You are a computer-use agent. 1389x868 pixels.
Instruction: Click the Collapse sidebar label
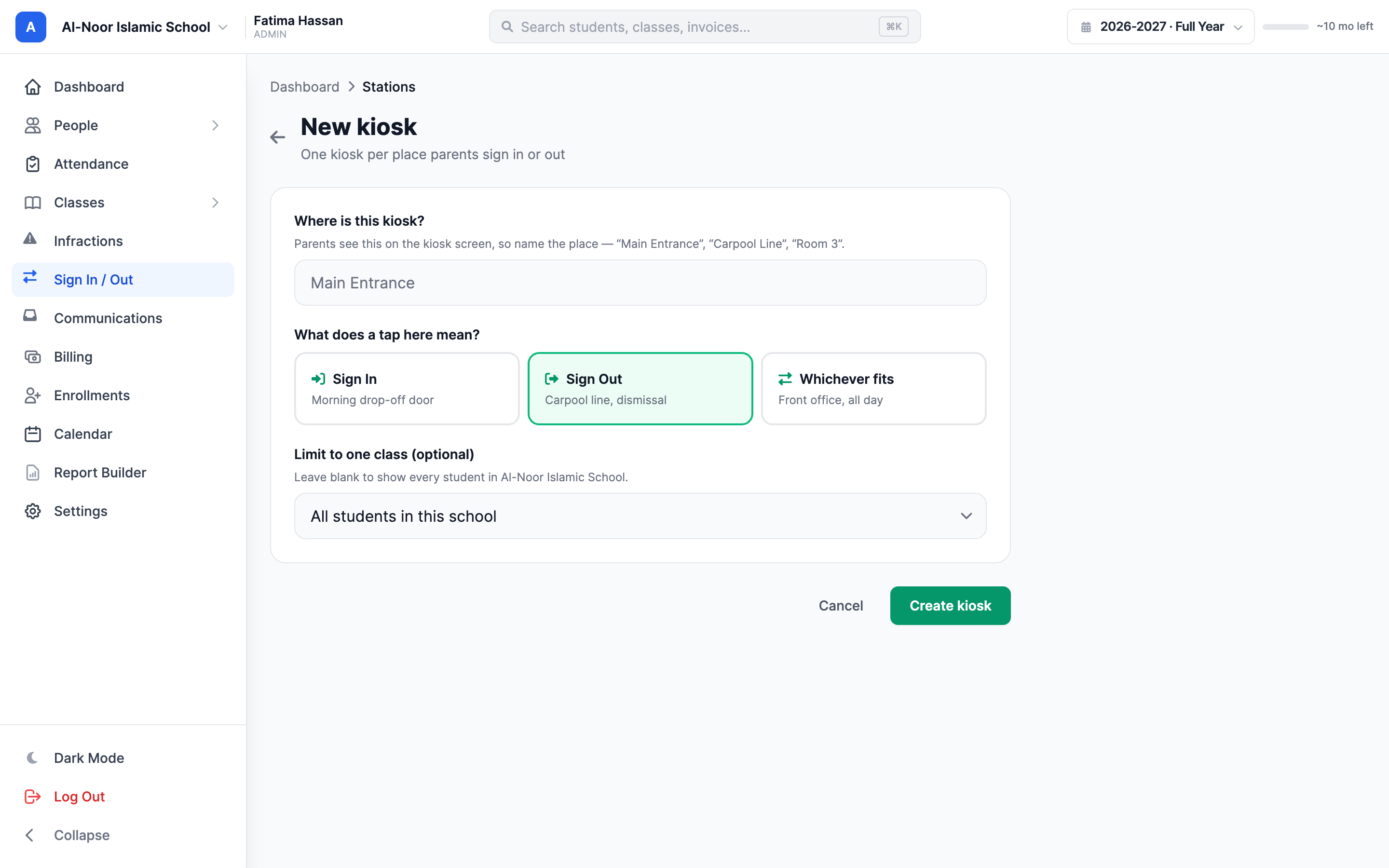pos(82,835)
